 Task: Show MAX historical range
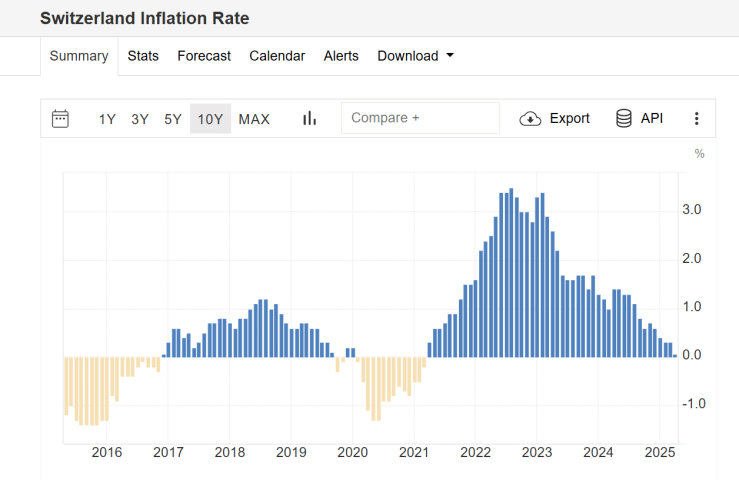(254, 119)
